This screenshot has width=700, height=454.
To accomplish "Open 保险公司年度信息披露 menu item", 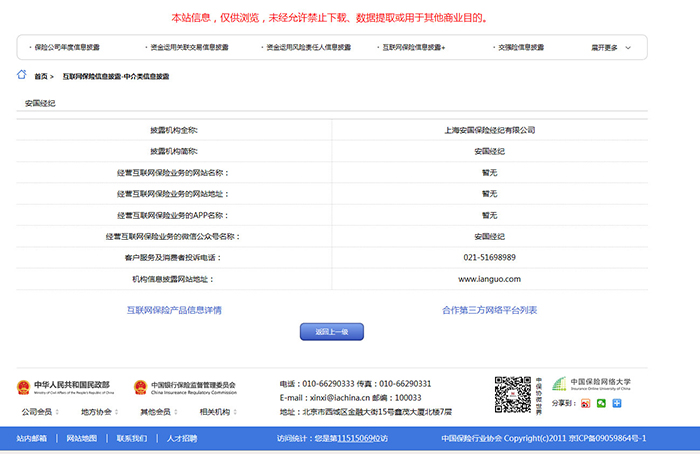I will pyautogui.click(x=67, y=47).
